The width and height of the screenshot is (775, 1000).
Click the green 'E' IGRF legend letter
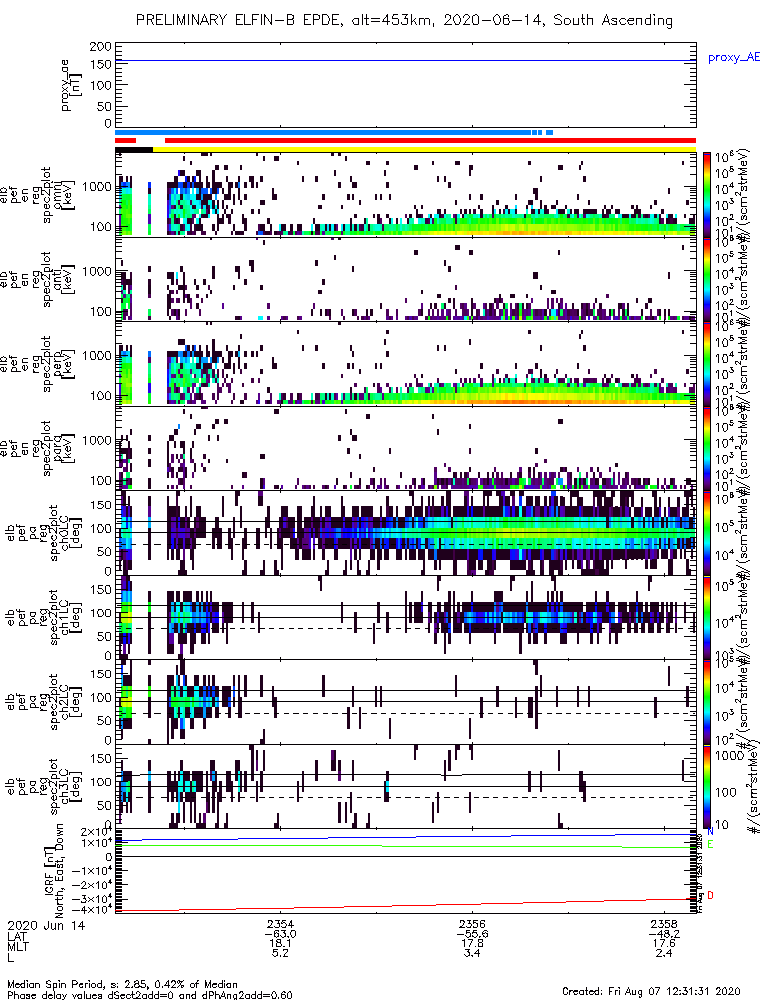click(711, 844)
